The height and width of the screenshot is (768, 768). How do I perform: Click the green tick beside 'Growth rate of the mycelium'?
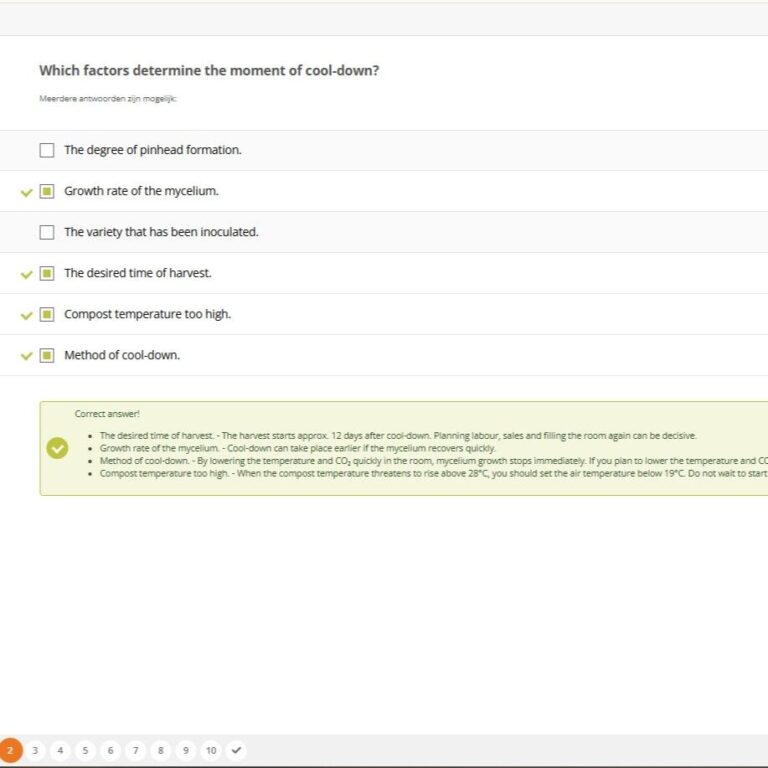[27, 192]
